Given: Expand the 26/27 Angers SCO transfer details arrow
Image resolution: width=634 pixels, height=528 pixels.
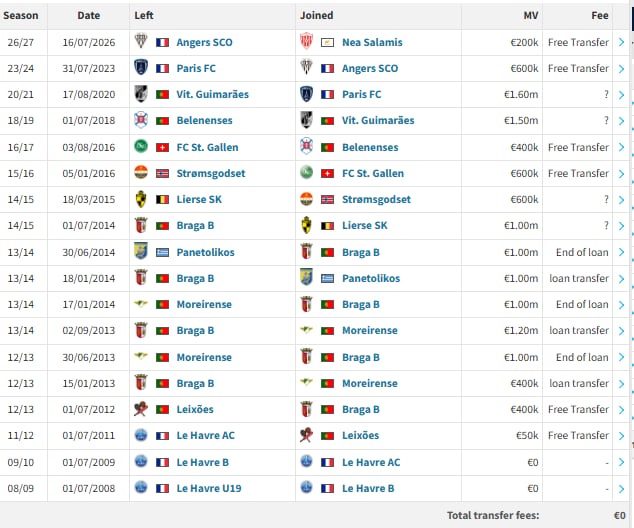Looking at the screenshot, I should [621, 42].
